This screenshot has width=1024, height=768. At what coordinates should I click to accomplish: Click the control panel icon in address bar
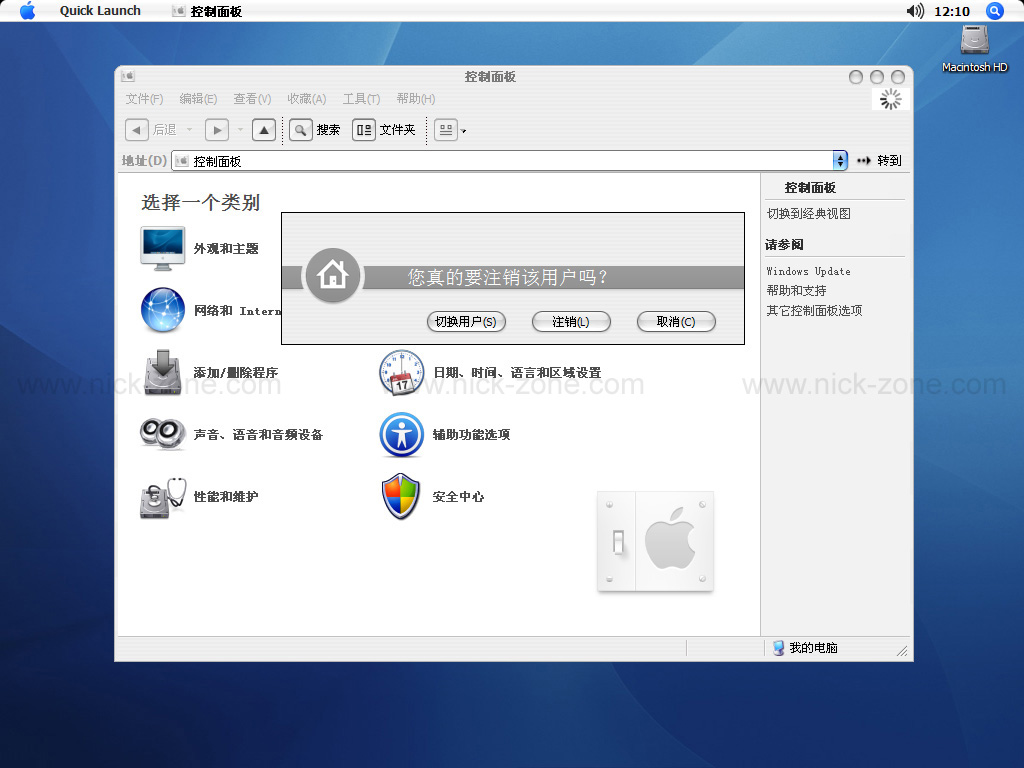[x=182, y=161]
